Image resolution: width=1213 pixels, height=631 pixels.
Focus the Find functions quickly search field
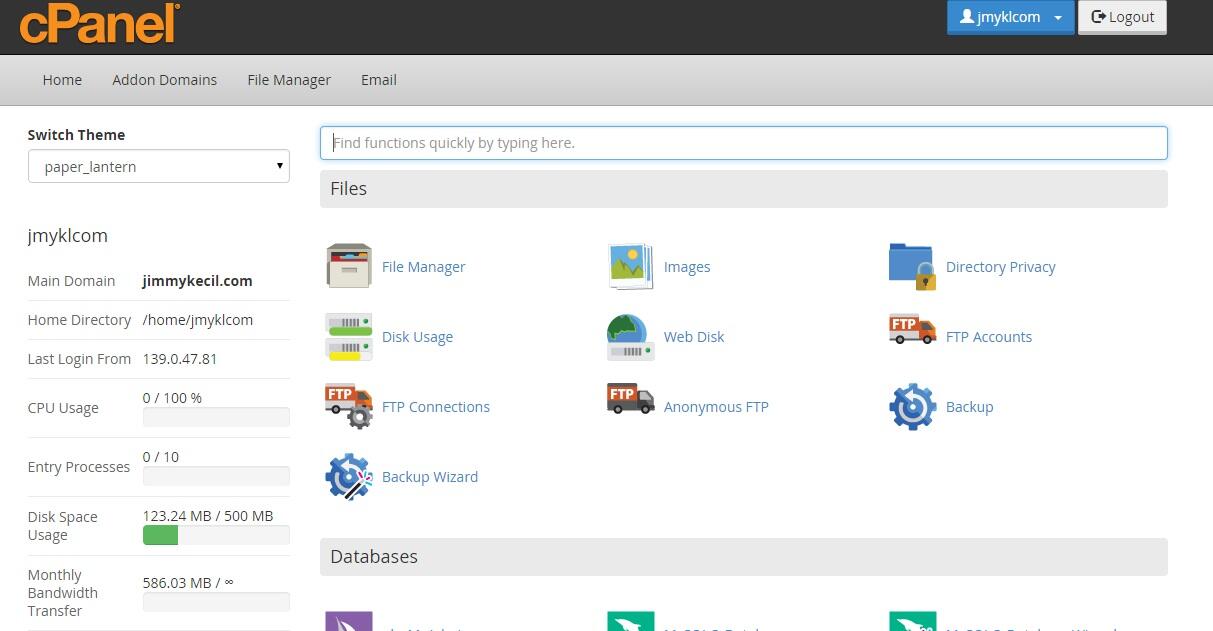click(743, 143)
